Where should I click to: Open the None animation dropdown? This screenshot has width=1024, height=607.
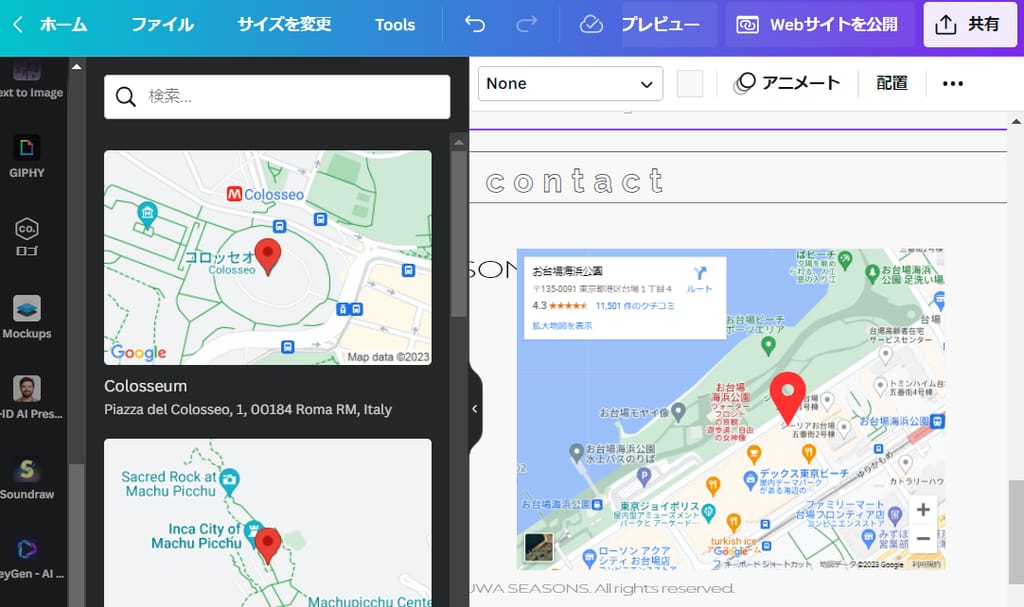point(569,84)
